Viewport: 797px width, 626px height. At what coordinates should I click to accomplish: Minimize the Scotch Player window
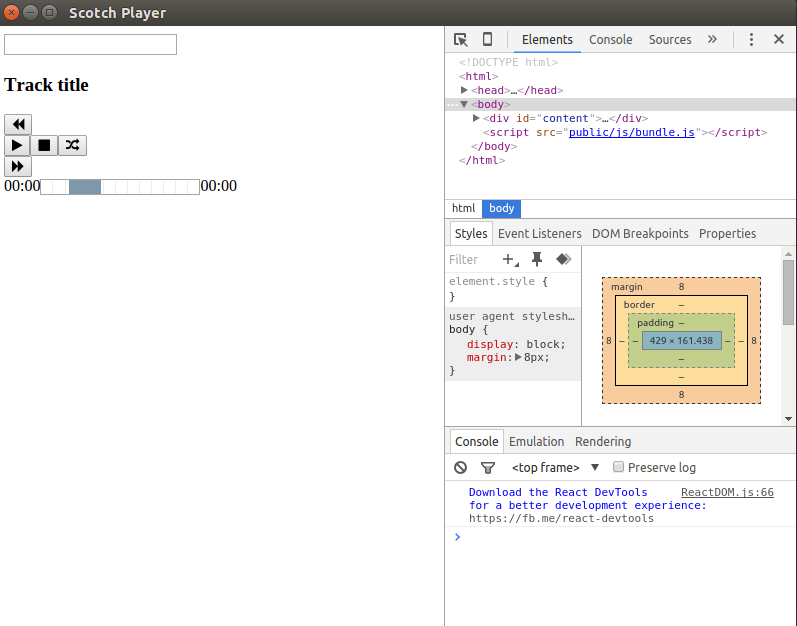point(30,12)
